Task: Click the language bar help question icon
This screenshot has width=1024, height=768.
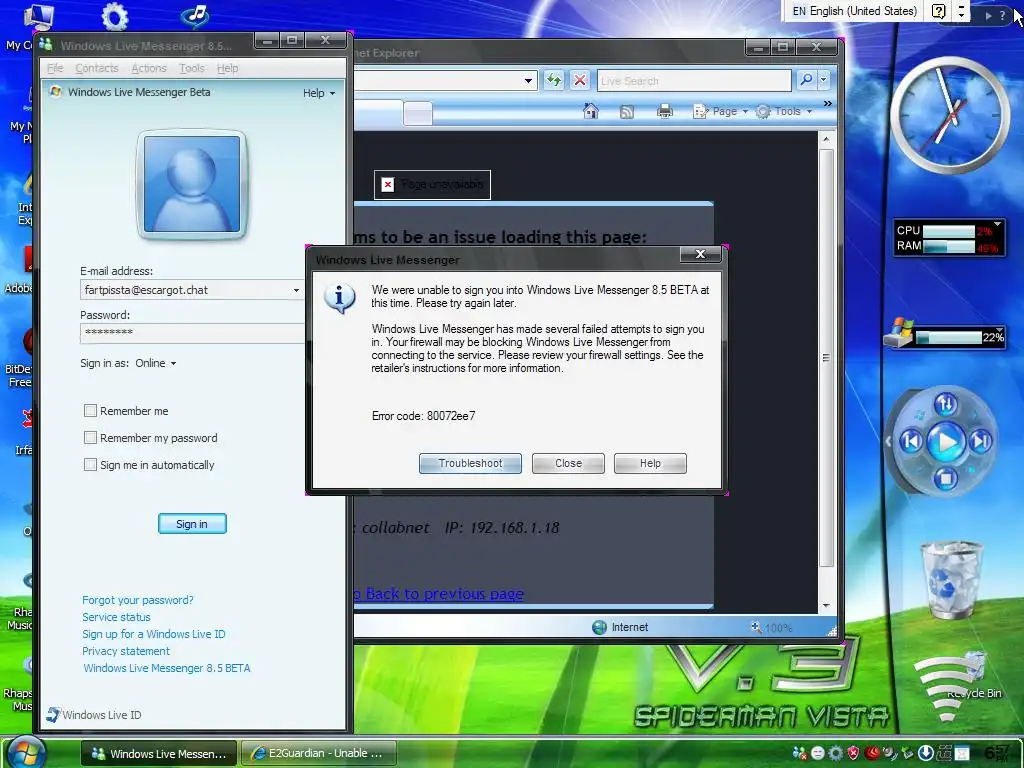Action: pyautogui.click(x=938, y=11)
